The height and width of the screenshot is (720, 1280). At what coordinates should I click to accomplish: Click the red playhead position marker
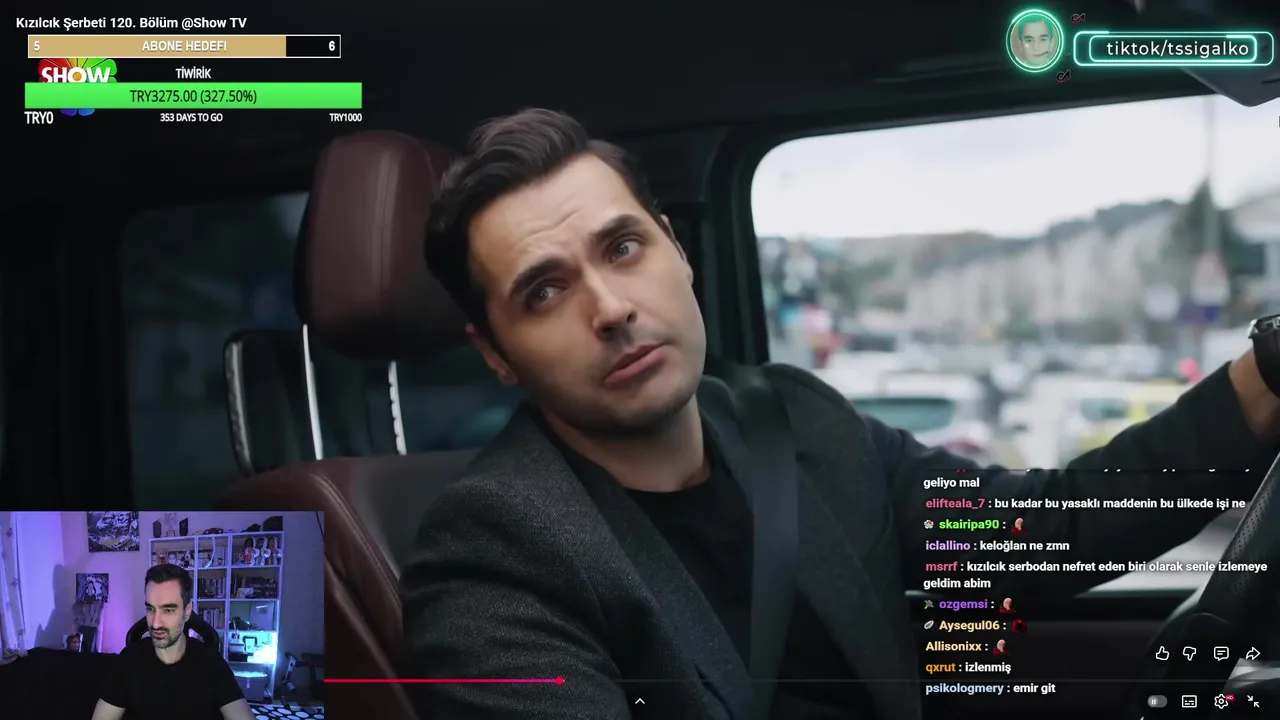(x=560, y=680)
